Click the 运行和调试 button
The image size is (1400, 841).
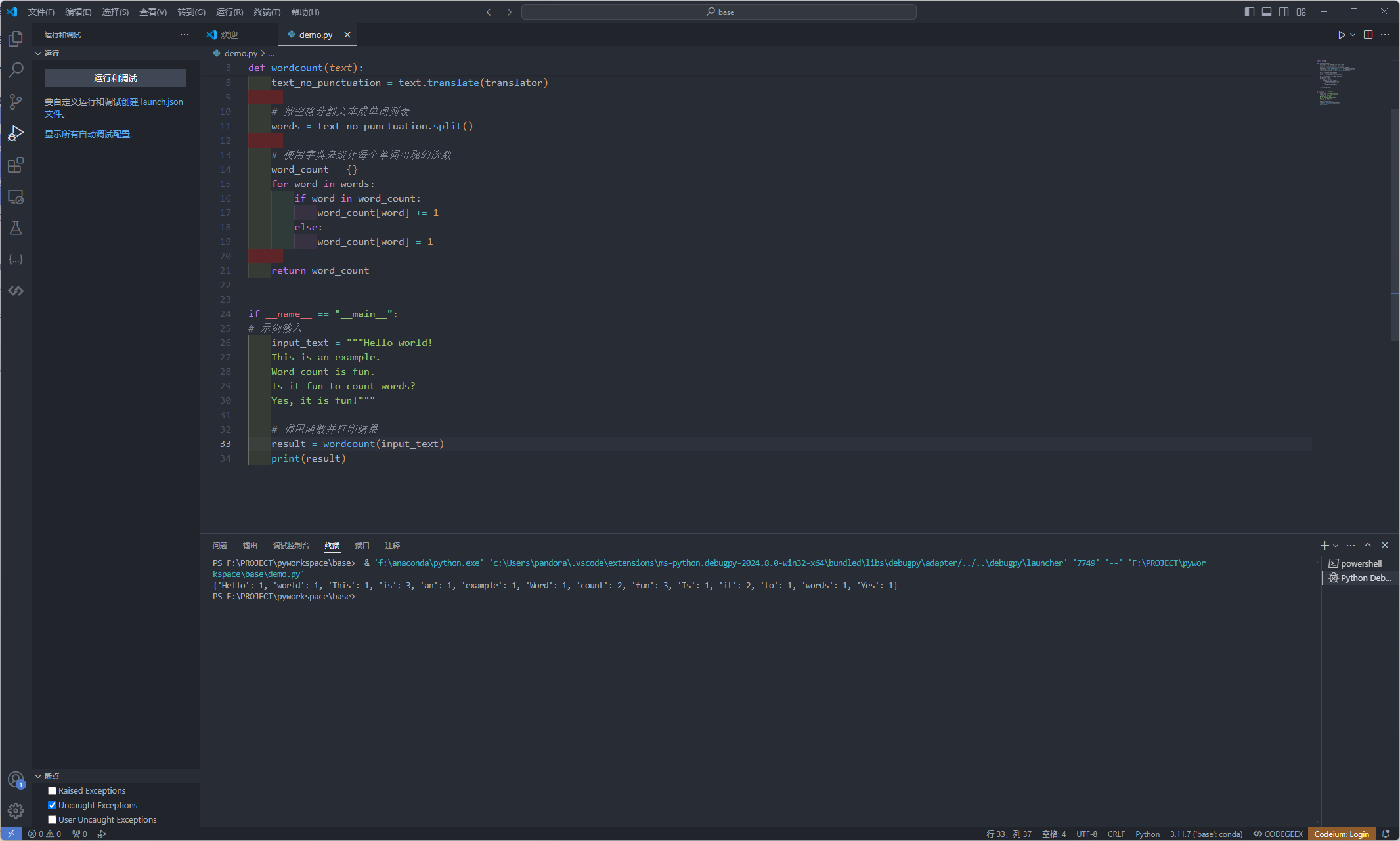click(x=116, y=78)
